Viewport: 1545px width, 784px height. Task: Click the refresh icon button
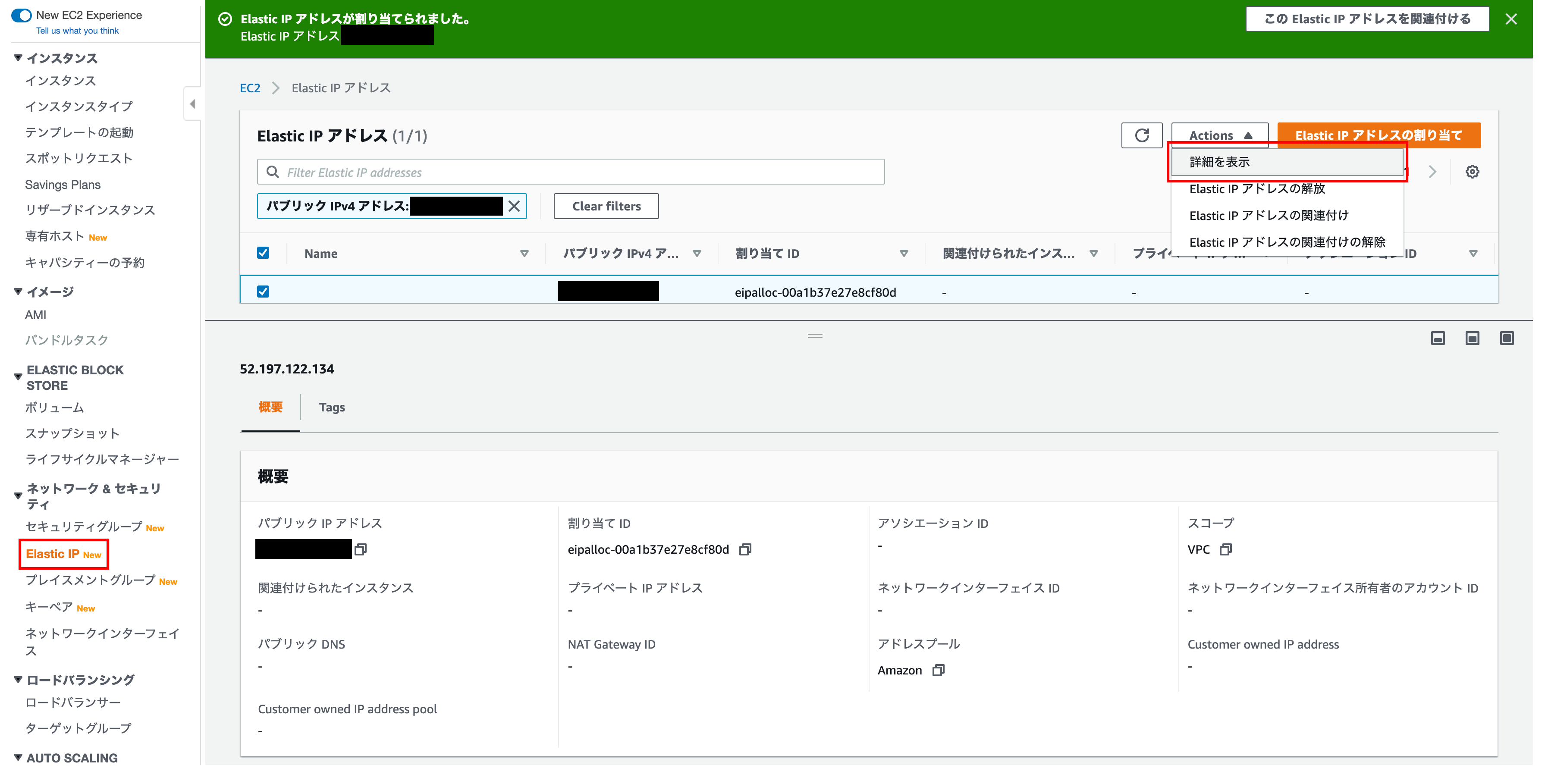[x=1141, y=135]
